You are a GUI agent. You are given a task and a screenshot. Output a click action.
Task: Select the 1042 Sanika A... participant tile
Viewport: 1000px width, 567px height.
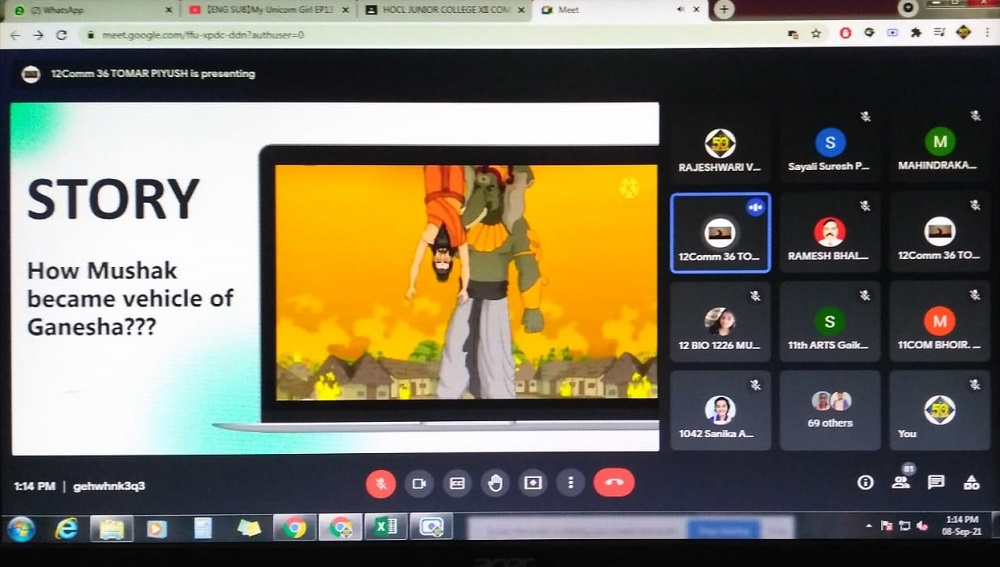click(720, 411)
